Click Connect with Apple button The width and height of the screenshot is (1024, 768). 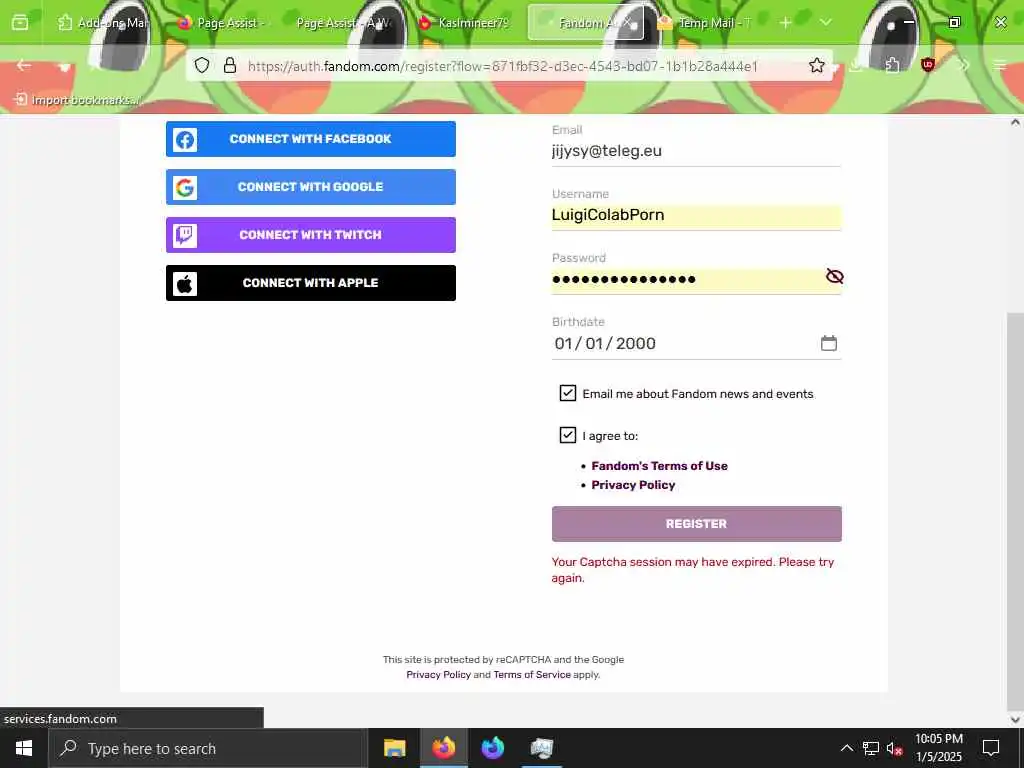311,283
